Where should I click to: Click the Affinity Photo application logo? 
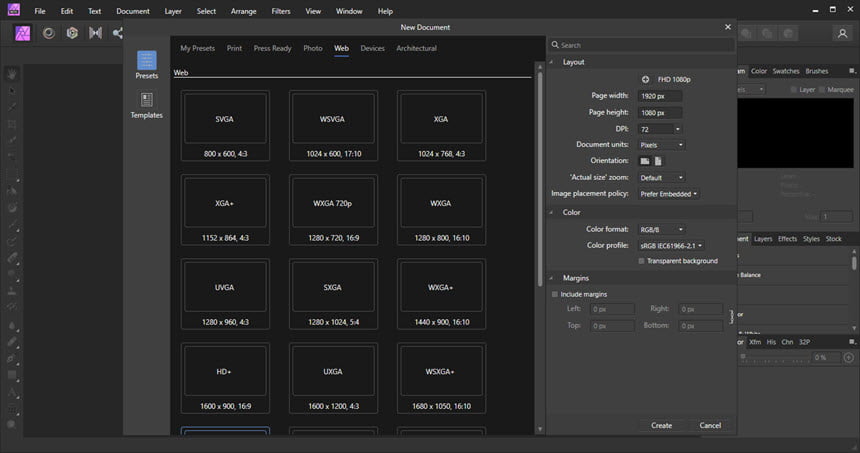tap(13, 9)
